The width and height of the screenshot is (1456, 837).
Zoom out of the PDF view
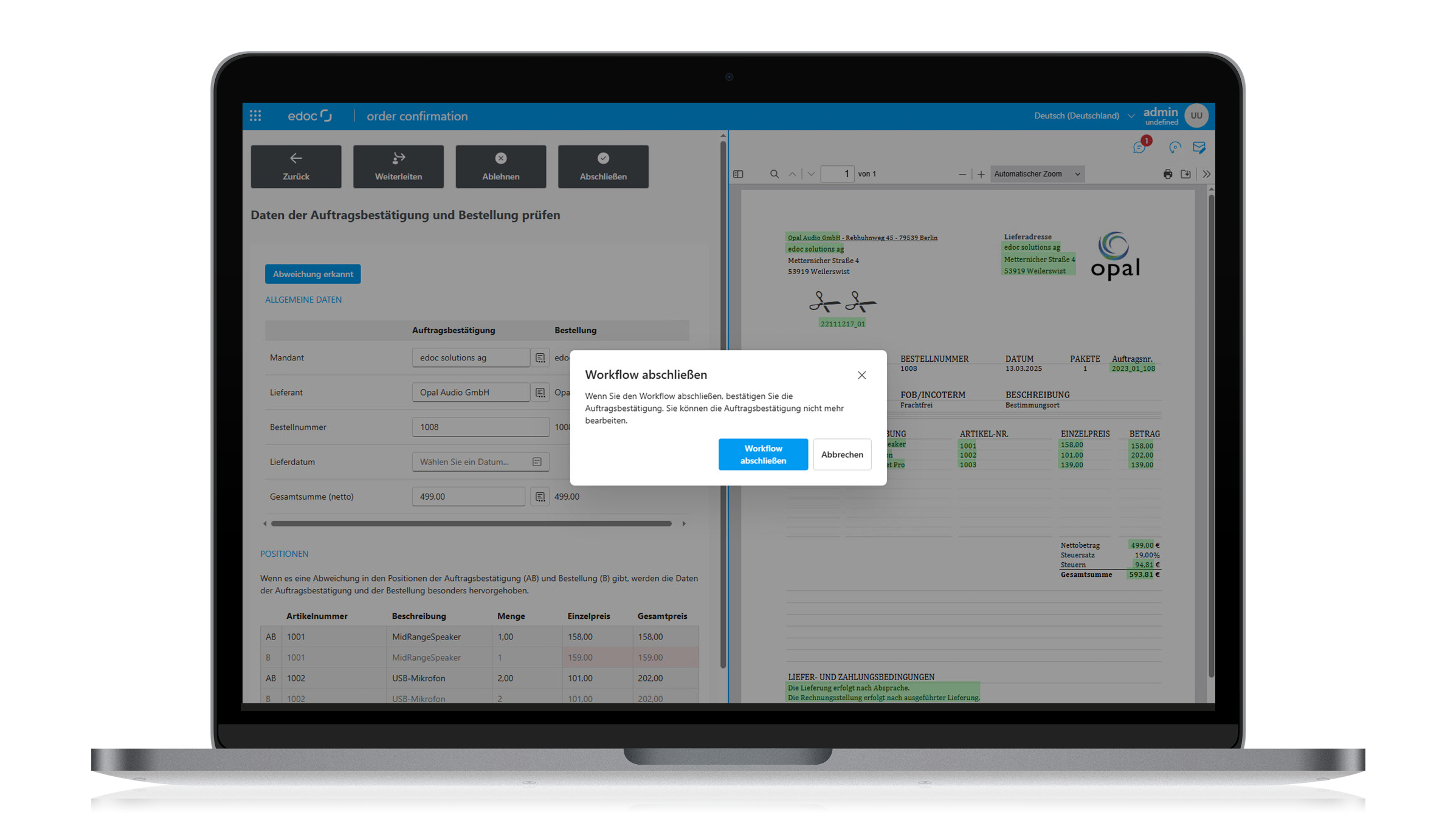[x=962, y=174]
